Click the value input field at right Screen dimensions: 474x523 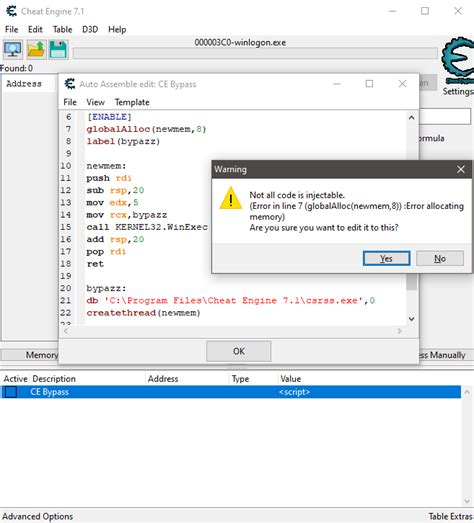click(x=445, y=117)
